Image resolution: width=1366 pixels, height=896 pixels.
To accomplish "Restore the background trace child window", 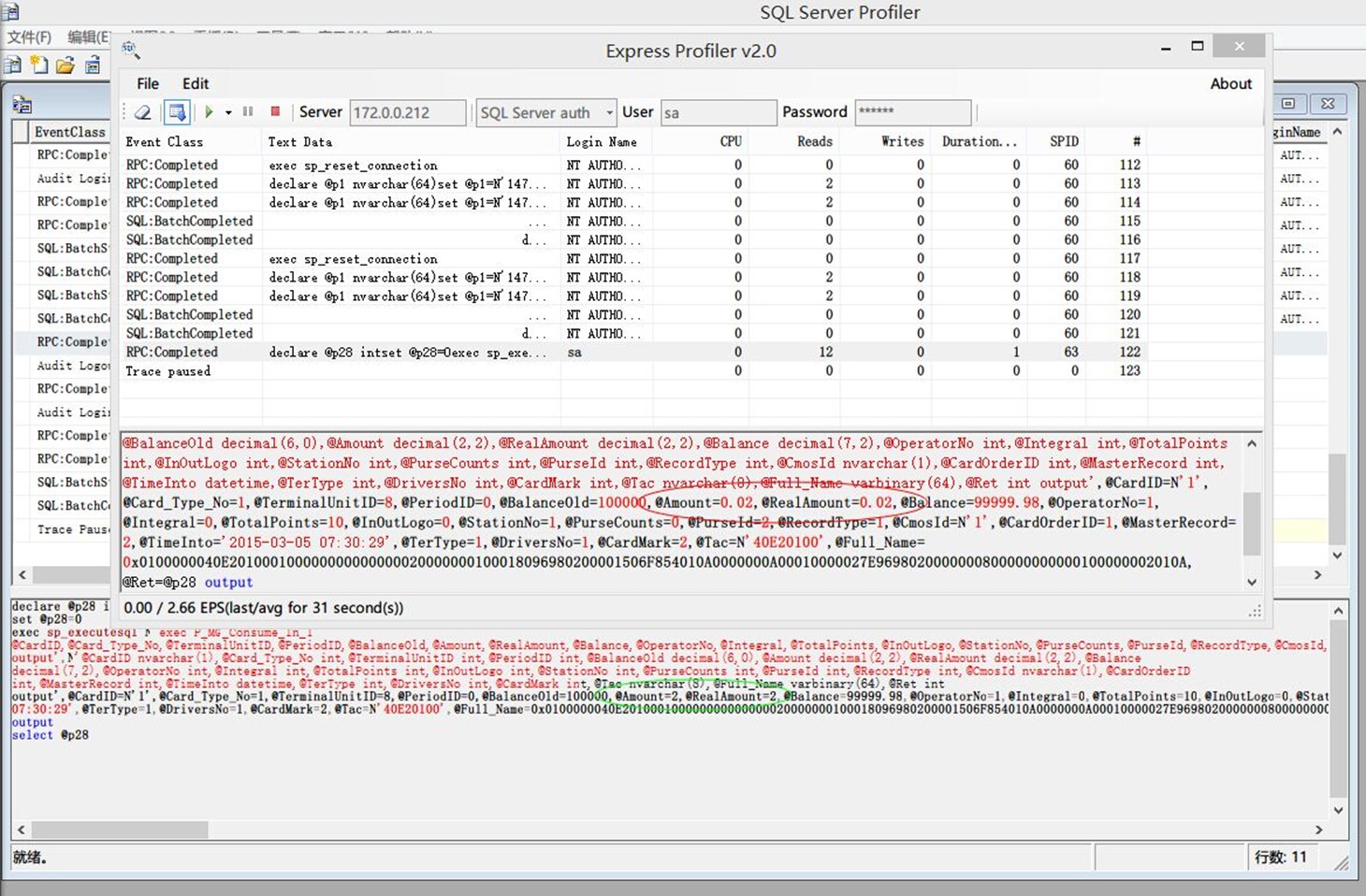I will coord(1288,103).
